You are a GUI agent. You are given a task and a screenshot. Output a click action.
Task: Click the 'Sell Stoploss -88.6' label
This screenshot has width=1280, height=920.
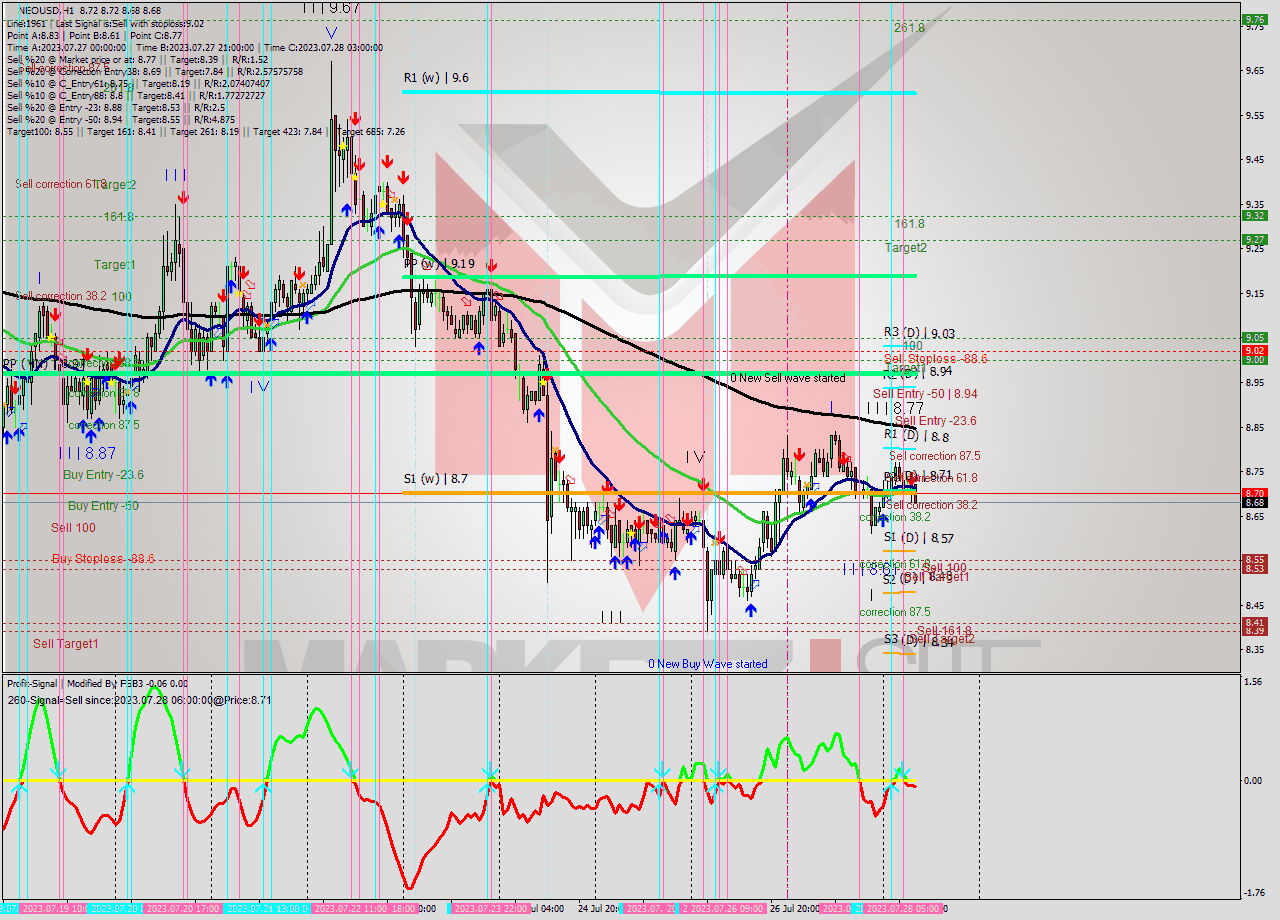pyautogui.click(x=936, y=358)
